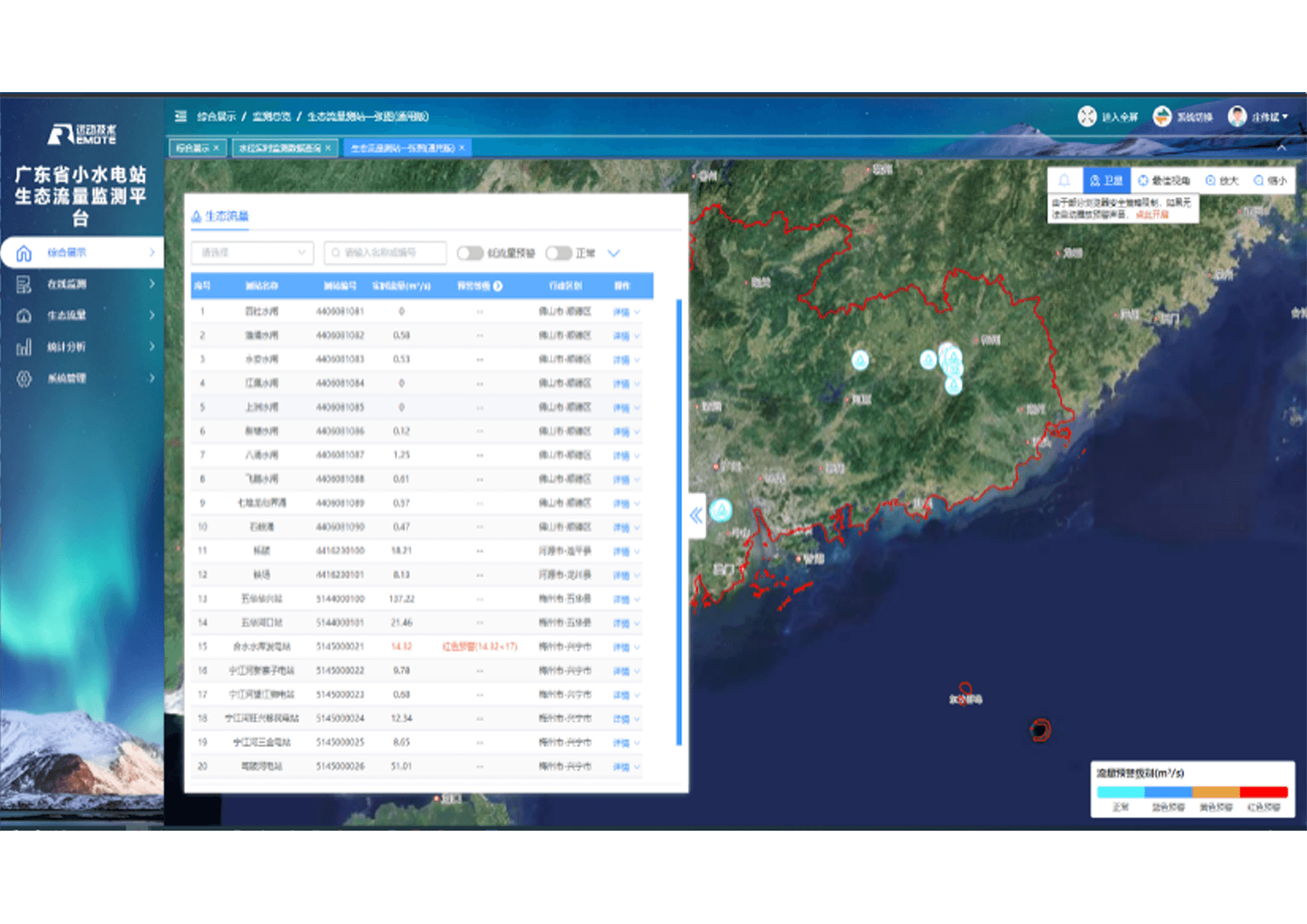The width and height of the screenshot is (1307, 924).
Task: Click the 详情 link in row 1
Action: tap(621, 312)
